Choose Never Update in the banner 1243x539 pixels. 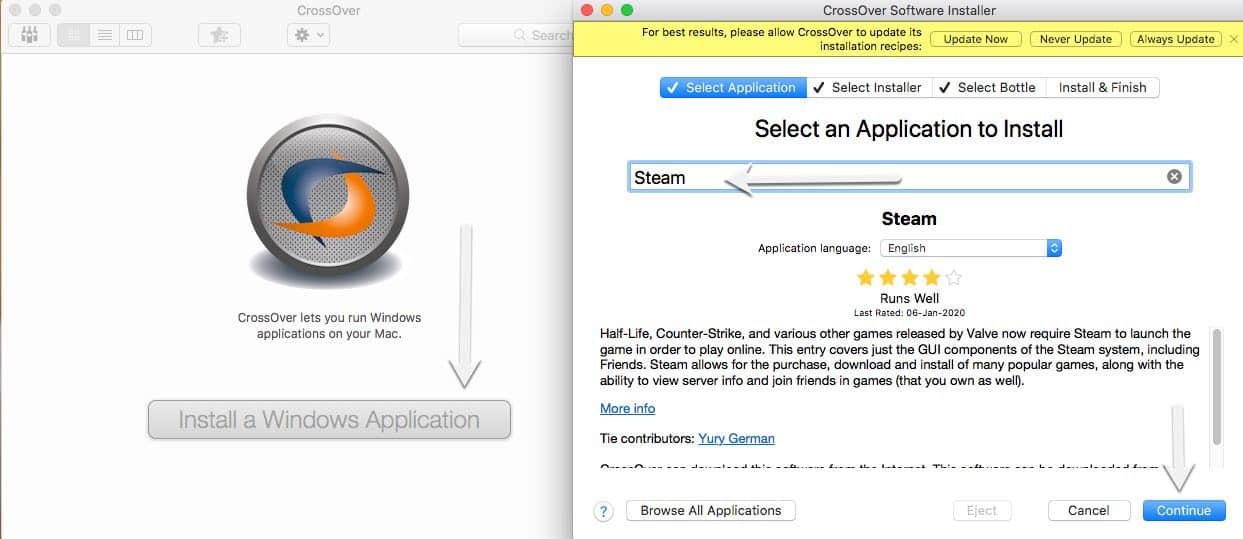(x=1075, y=39)
